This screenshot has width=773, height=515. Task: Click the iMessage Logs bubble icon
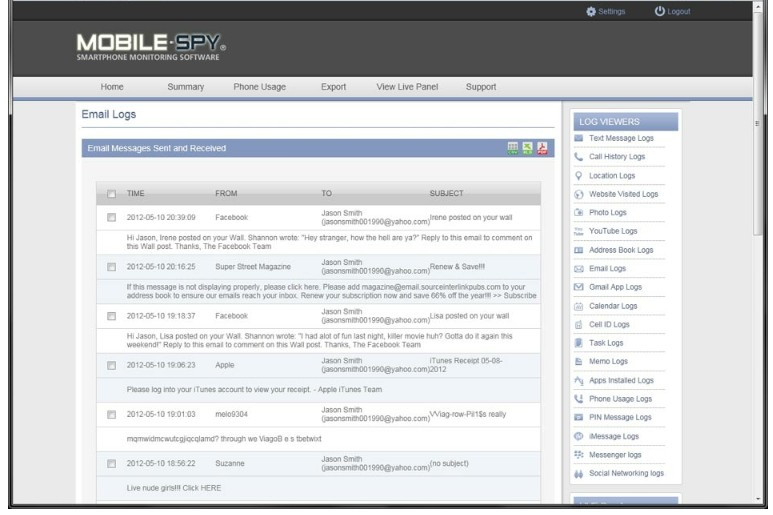tap(579, 436)
